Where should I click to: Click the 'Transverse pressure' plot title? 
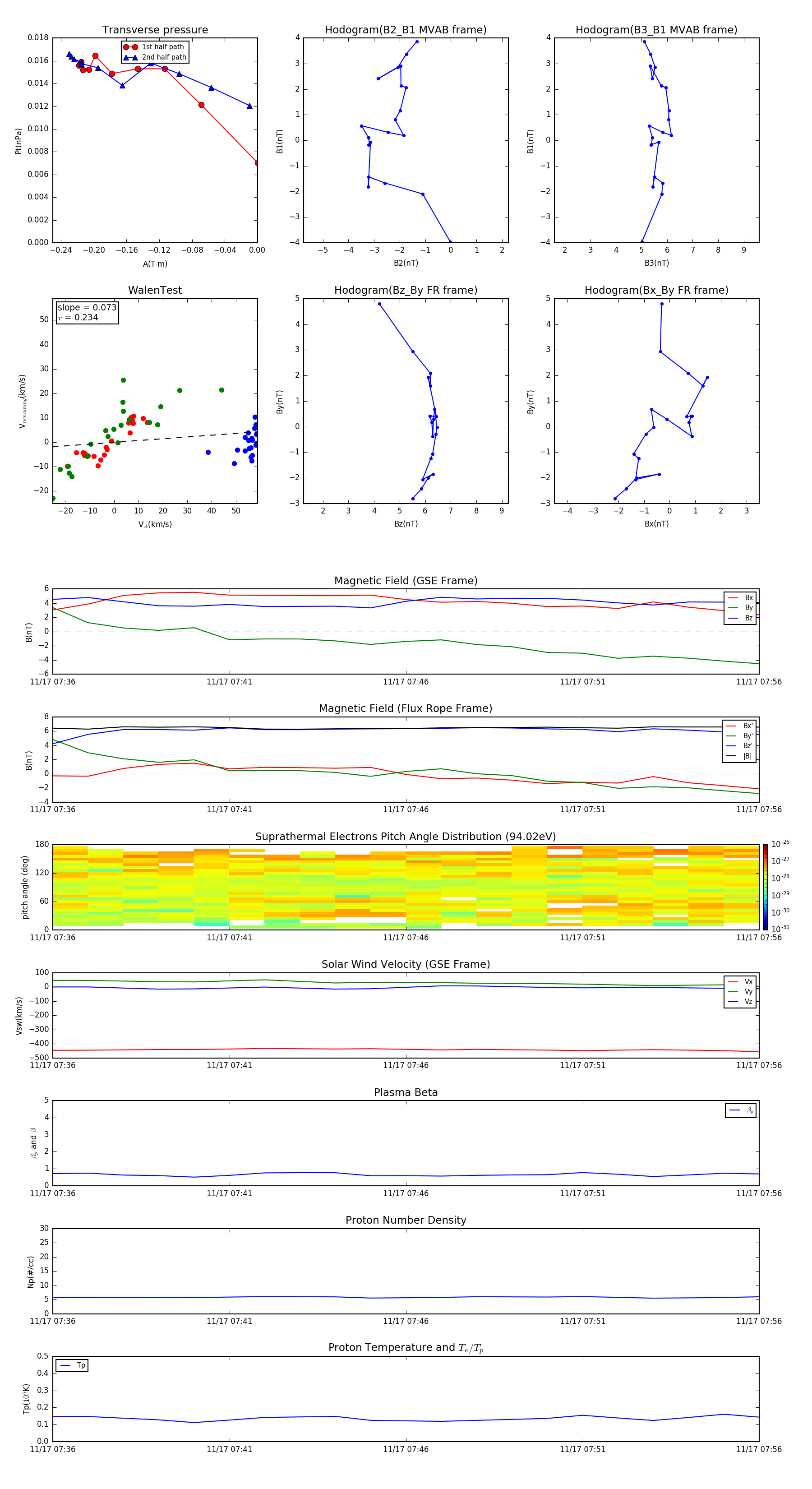coord(155,30)
